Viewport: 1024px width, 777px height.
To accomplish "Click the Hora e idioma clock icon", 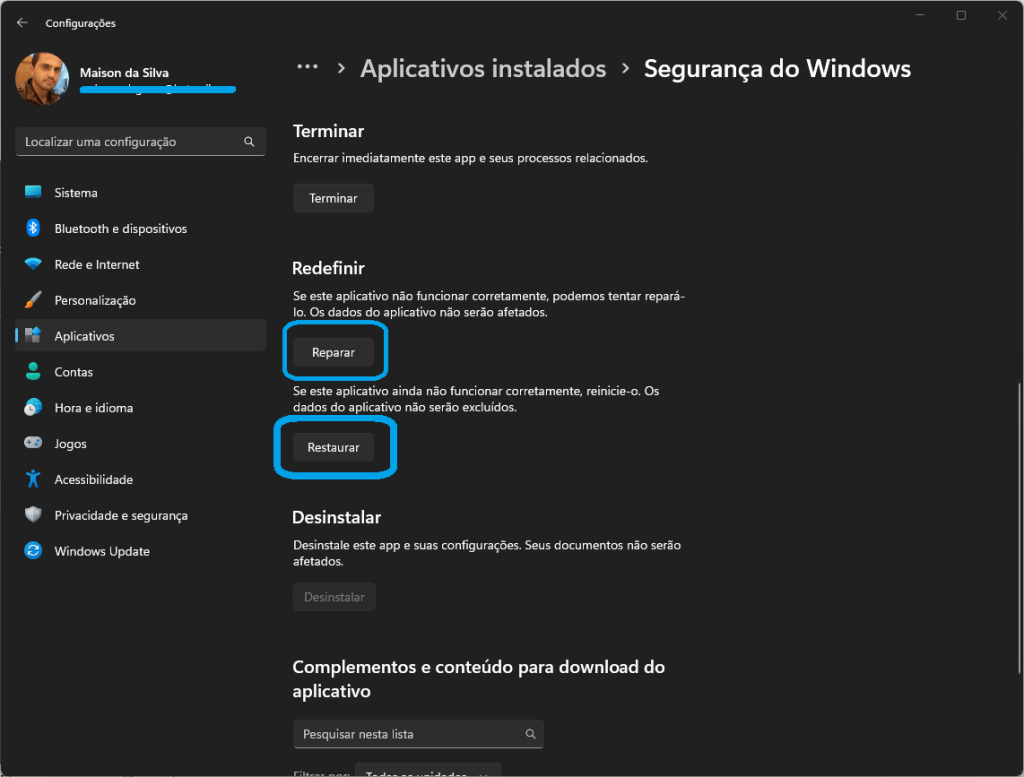I will click(33, 407).
